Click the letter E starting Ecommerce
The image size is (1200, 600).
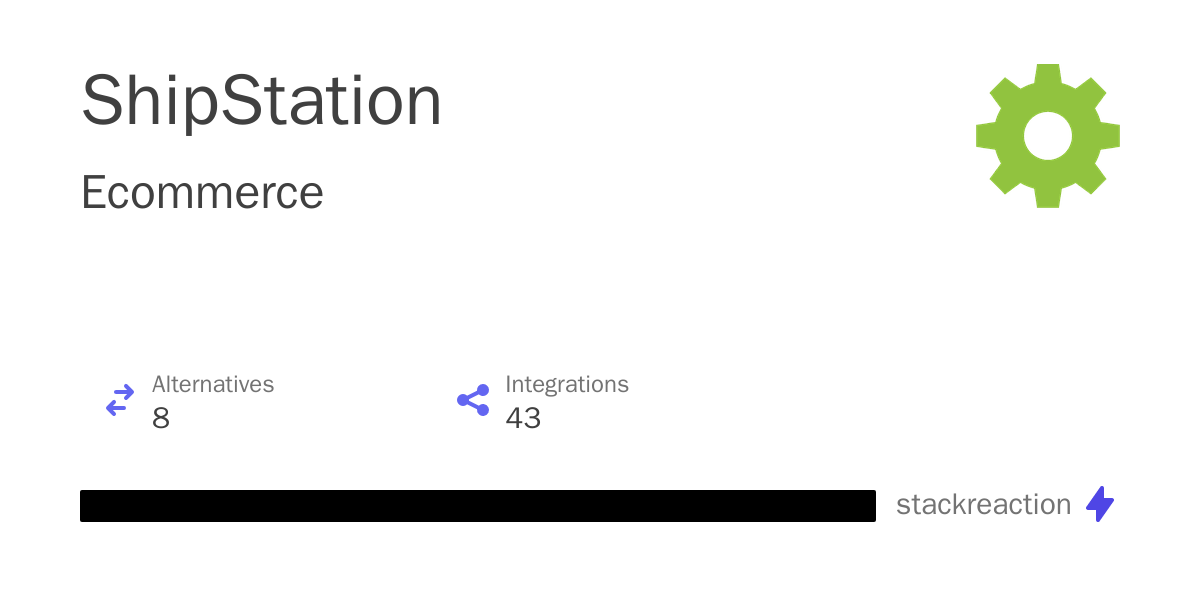point(93,192)
